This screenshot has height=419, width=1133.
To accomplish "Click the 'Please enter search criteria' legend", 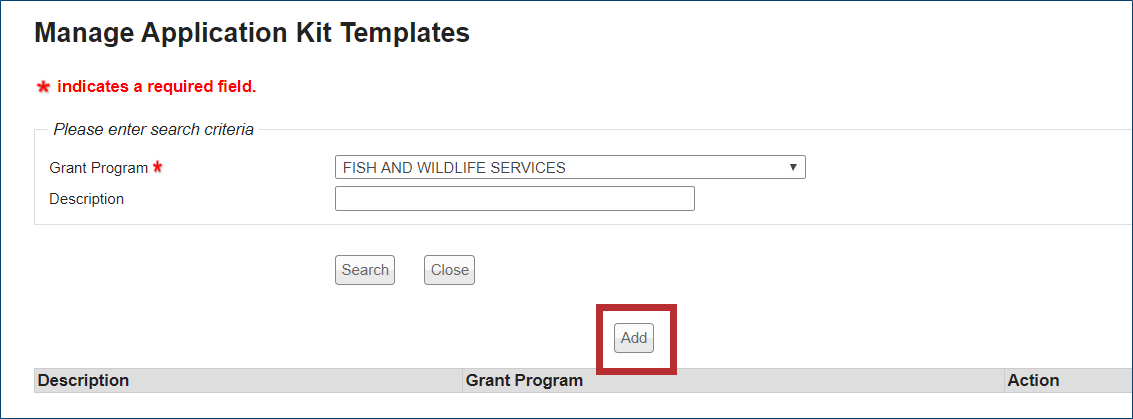I will coord(153,129).
